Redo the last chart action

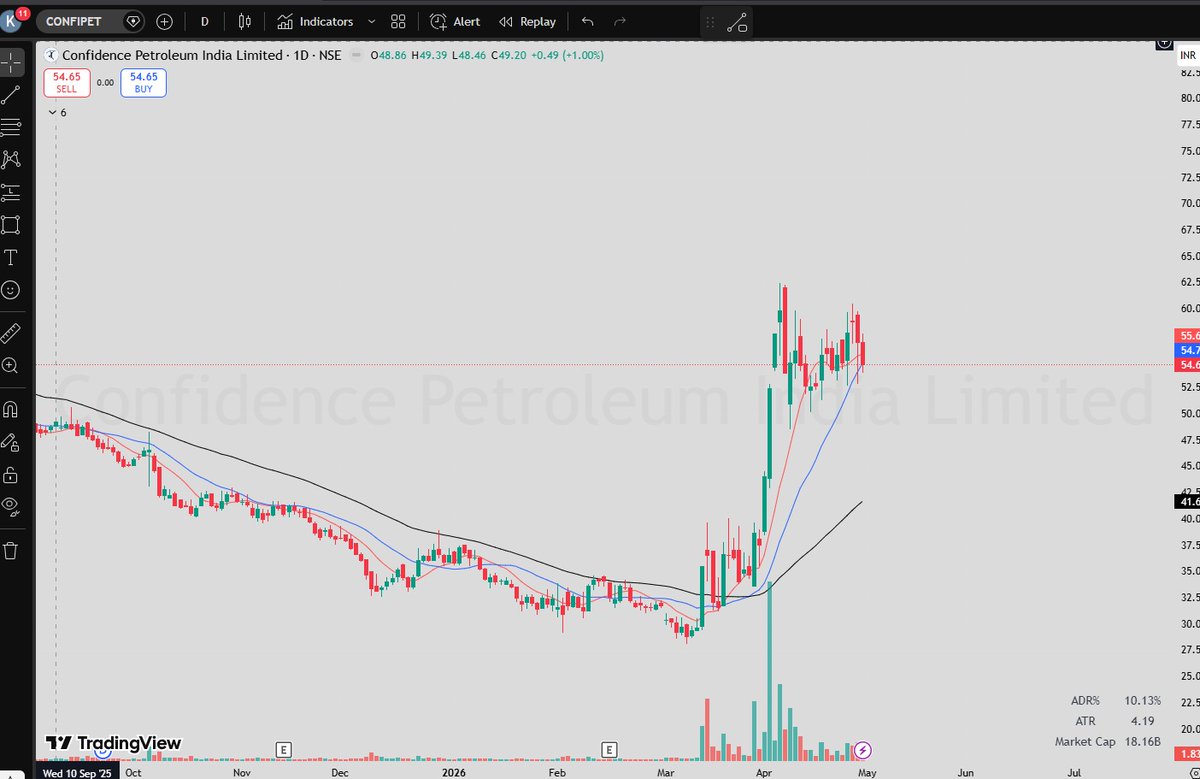[x=620, y=21]
